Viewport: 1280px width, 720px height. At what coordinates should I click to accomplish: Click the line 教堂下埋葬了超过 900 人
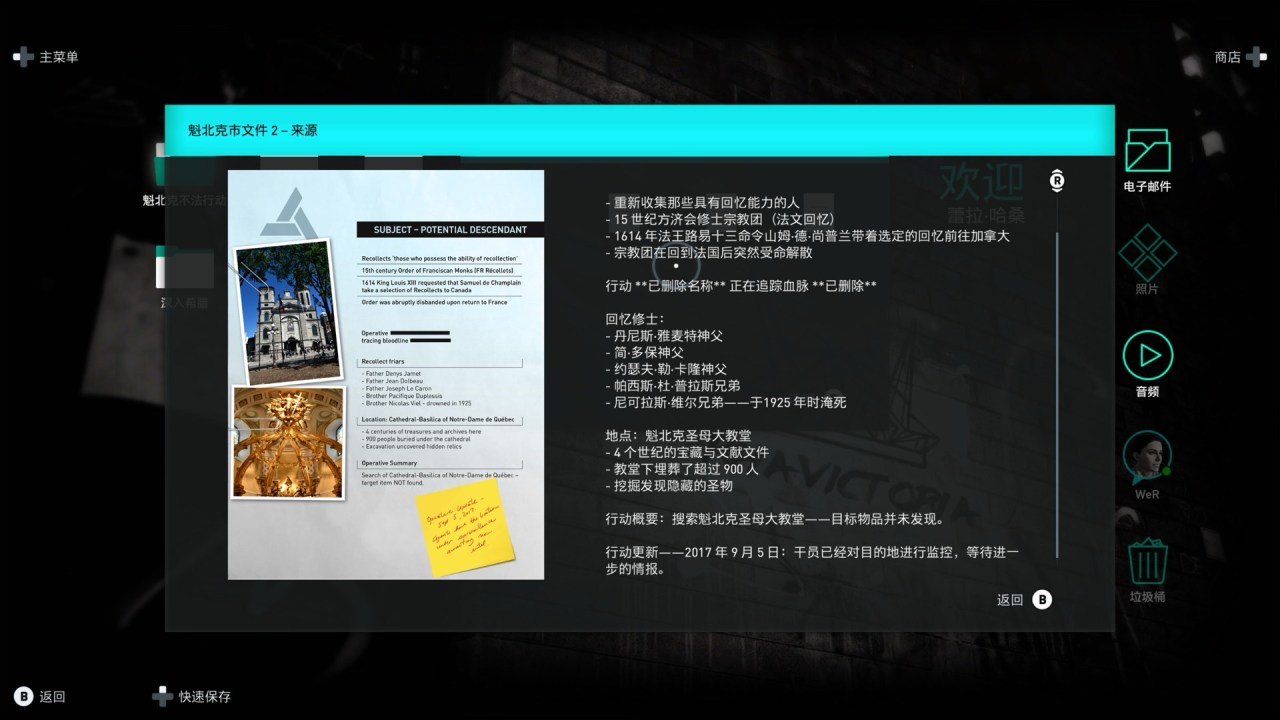pyautogui.click(x=682, y=469)
